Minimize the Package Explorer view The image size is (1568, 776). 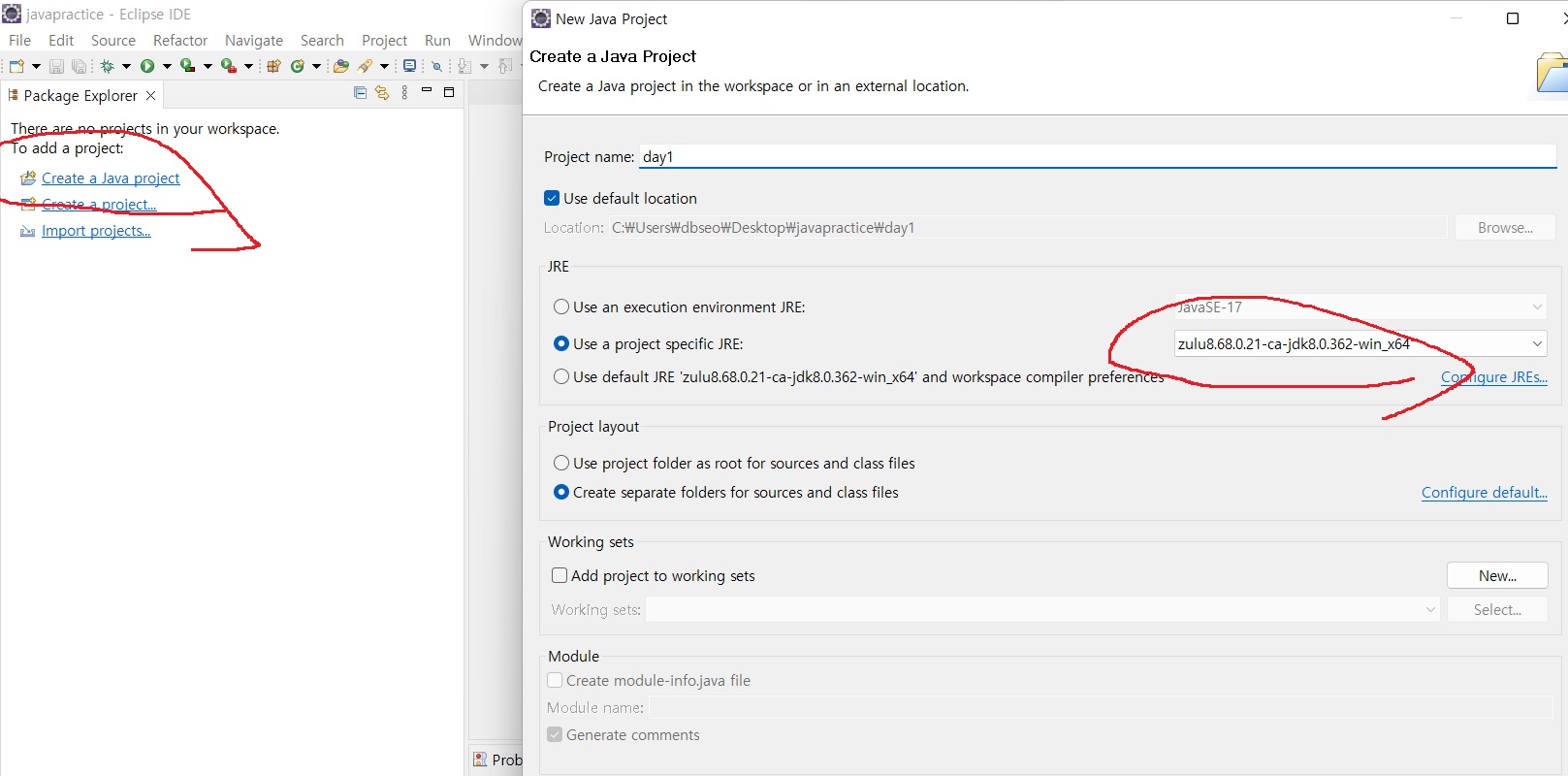427,90
